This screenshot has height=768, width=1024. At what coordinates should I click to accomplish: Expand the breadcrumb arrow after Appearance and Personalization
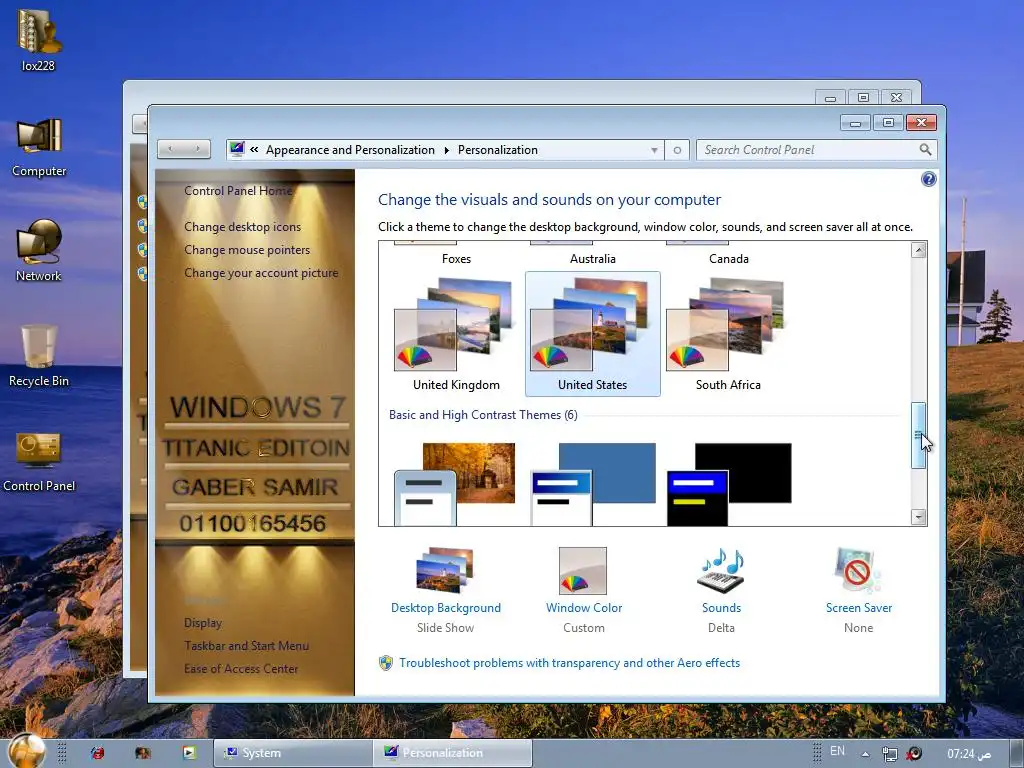447,150
